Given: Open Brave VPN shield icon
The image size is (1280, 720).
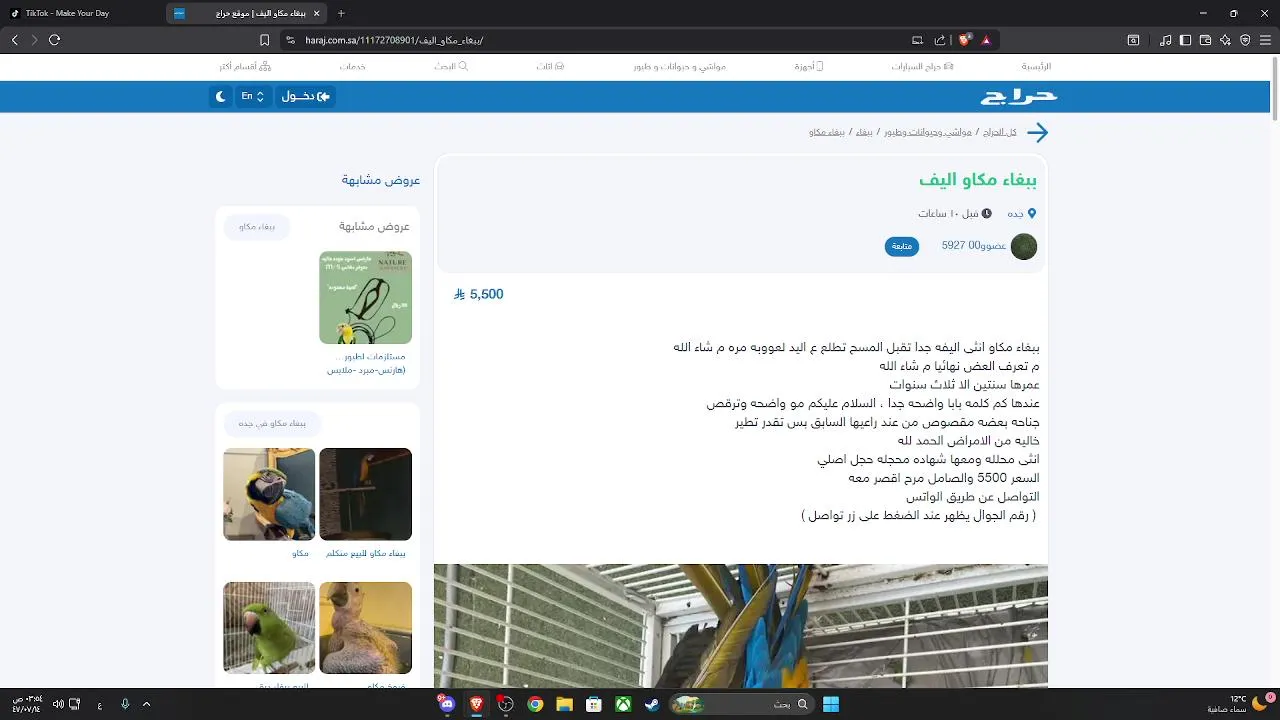Looking at the screenshot, I should coord(1245,40).
